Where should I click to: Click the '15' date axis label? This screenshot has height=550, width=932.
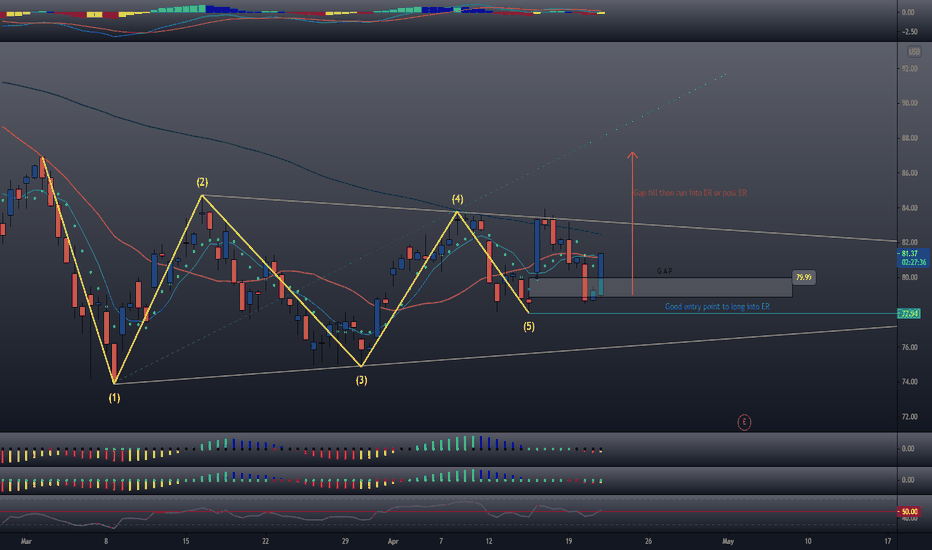pyautogui.click(x=186, y=542)
